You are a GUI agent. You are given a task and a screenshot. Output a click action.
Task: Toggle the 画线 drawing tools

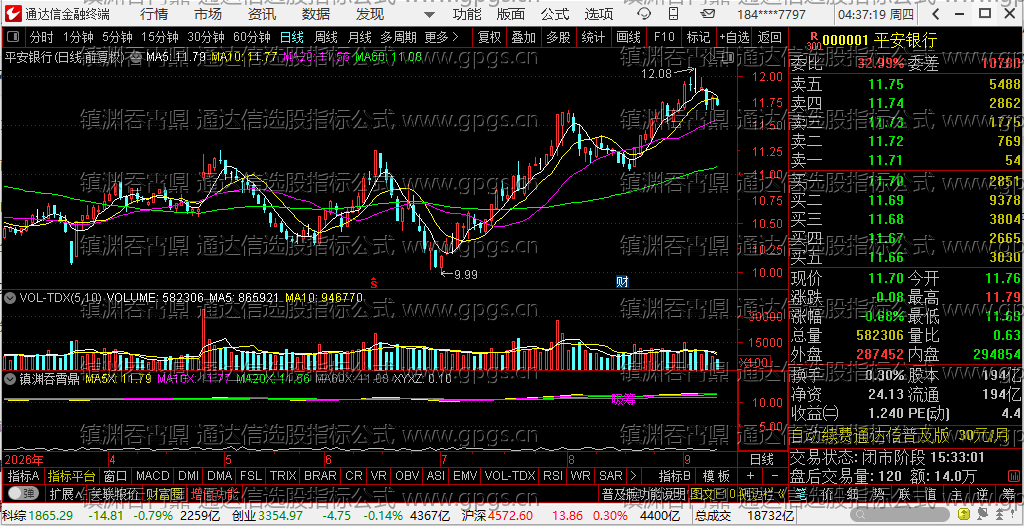628,37
